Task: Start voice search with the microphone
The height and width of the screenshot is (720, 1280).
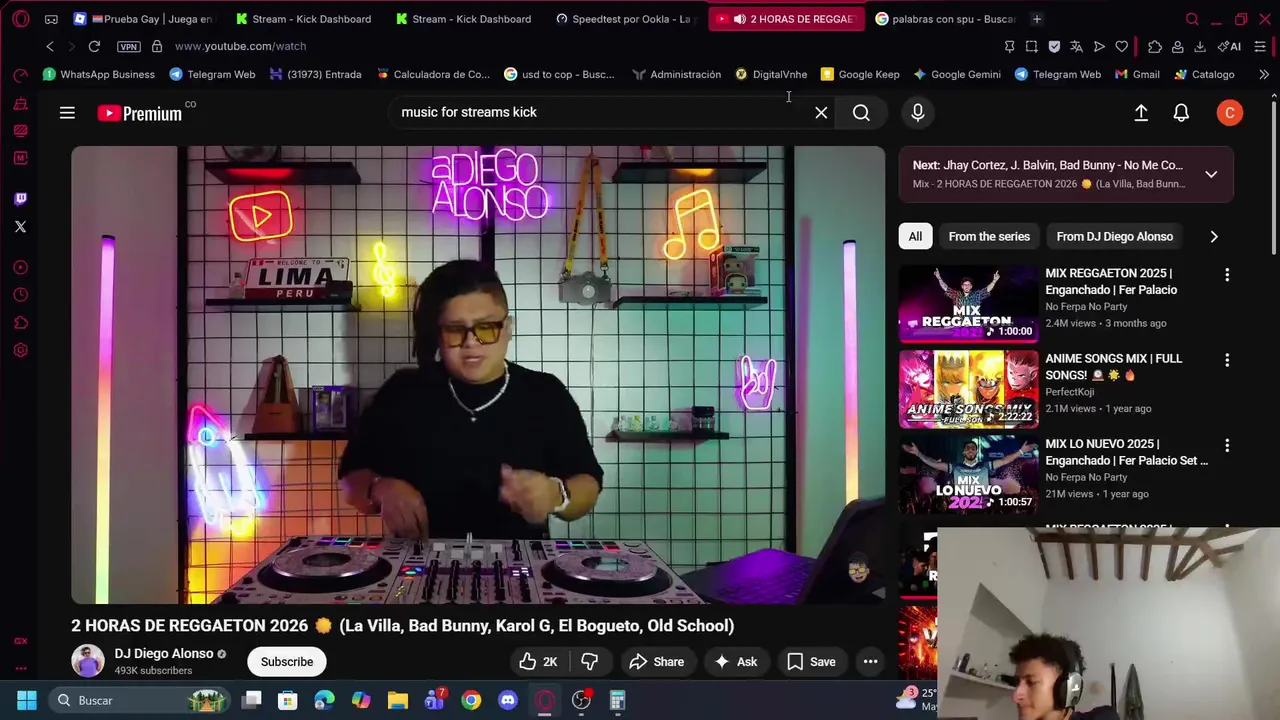Action: [x=918, y=113]
